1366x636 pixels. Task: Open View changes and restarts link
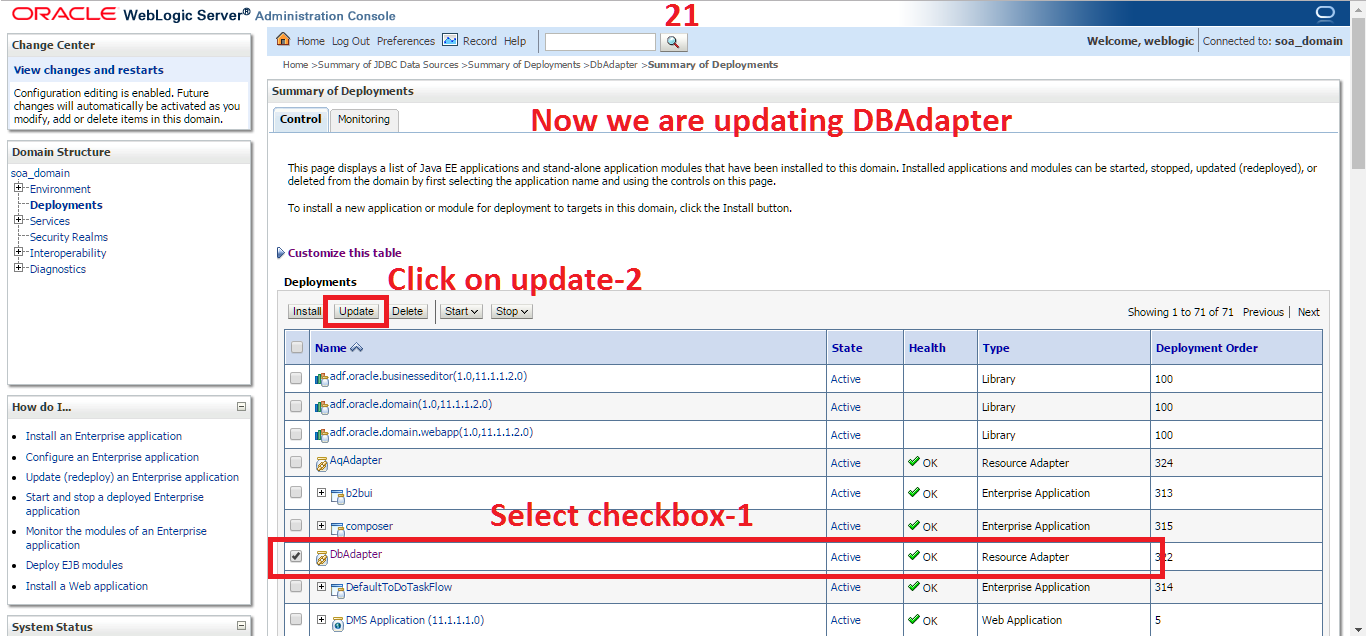click(x=89, y=70)
